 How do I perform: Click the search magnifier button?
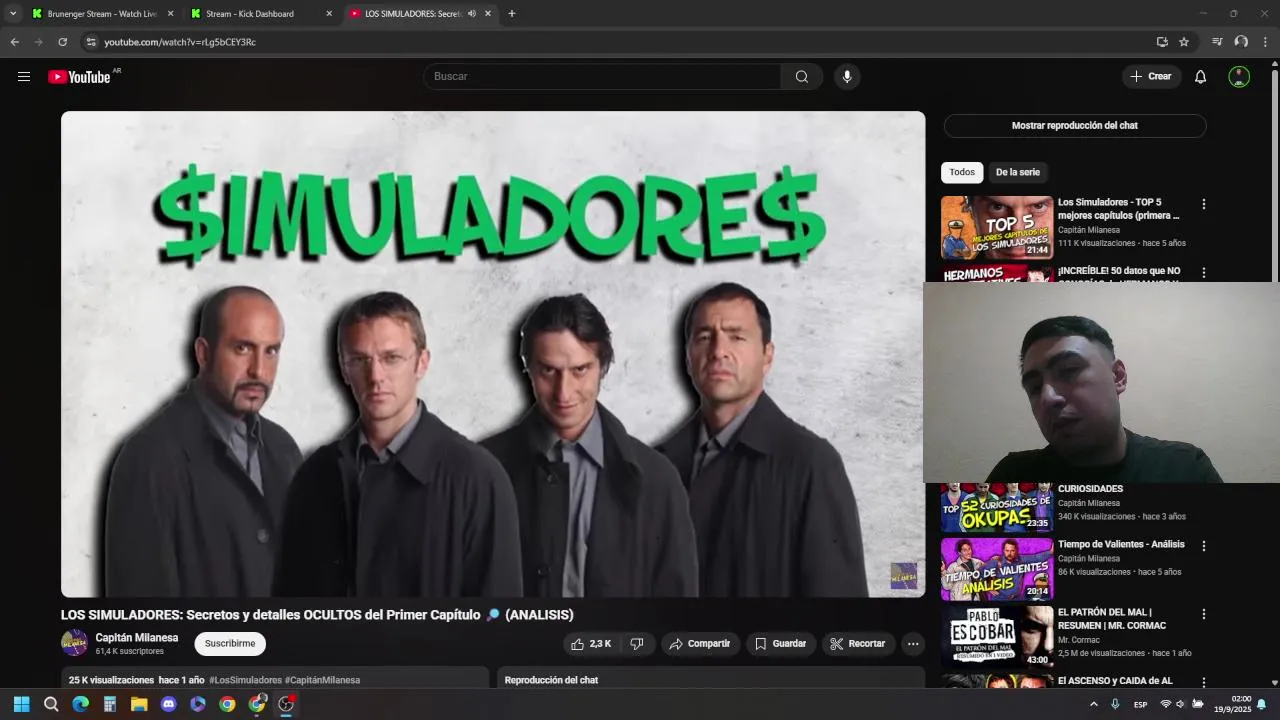pyautogui.click(x=802, y=77)
